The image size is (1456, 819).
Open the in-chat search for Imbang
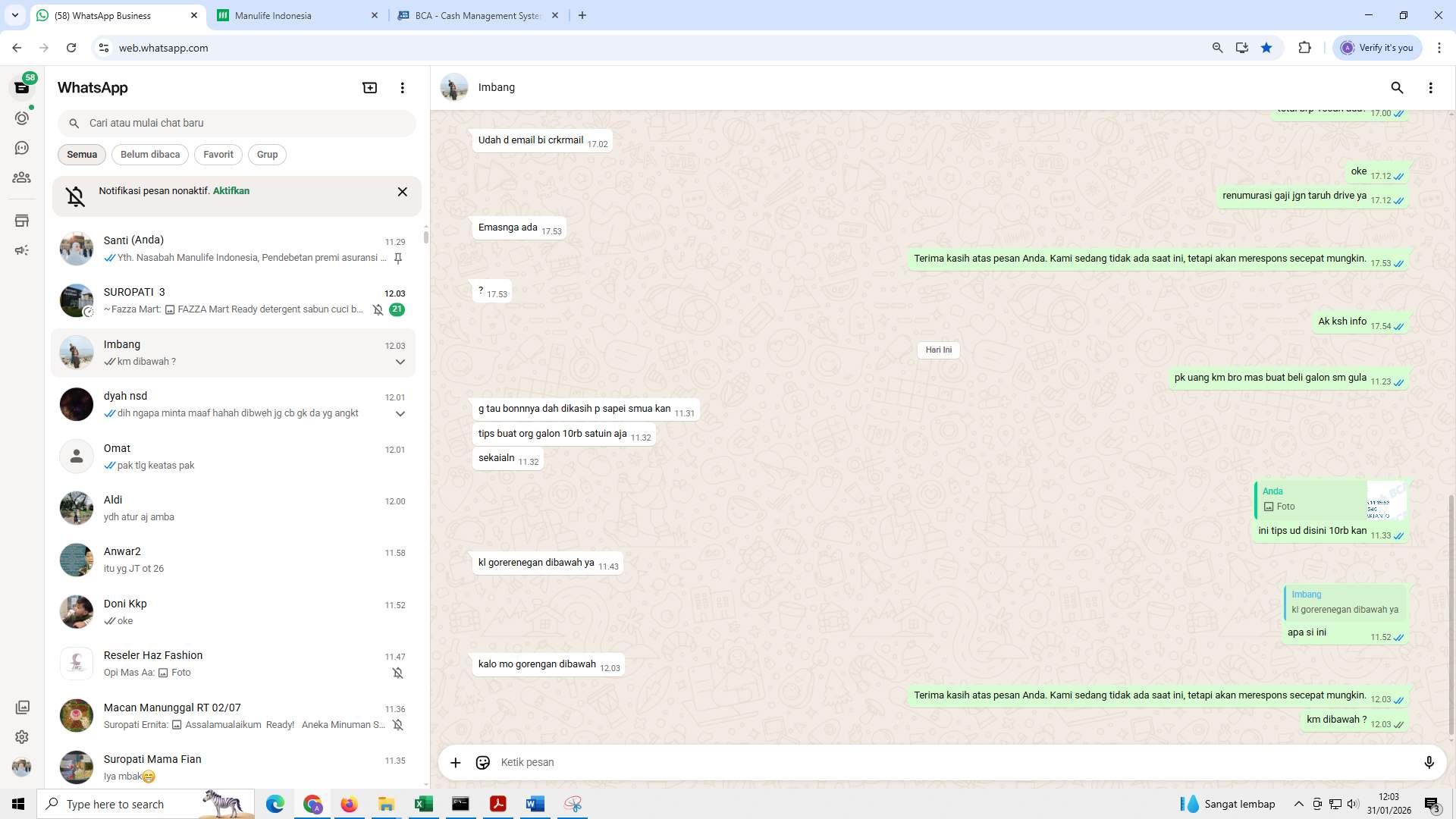coord(1397,87)
